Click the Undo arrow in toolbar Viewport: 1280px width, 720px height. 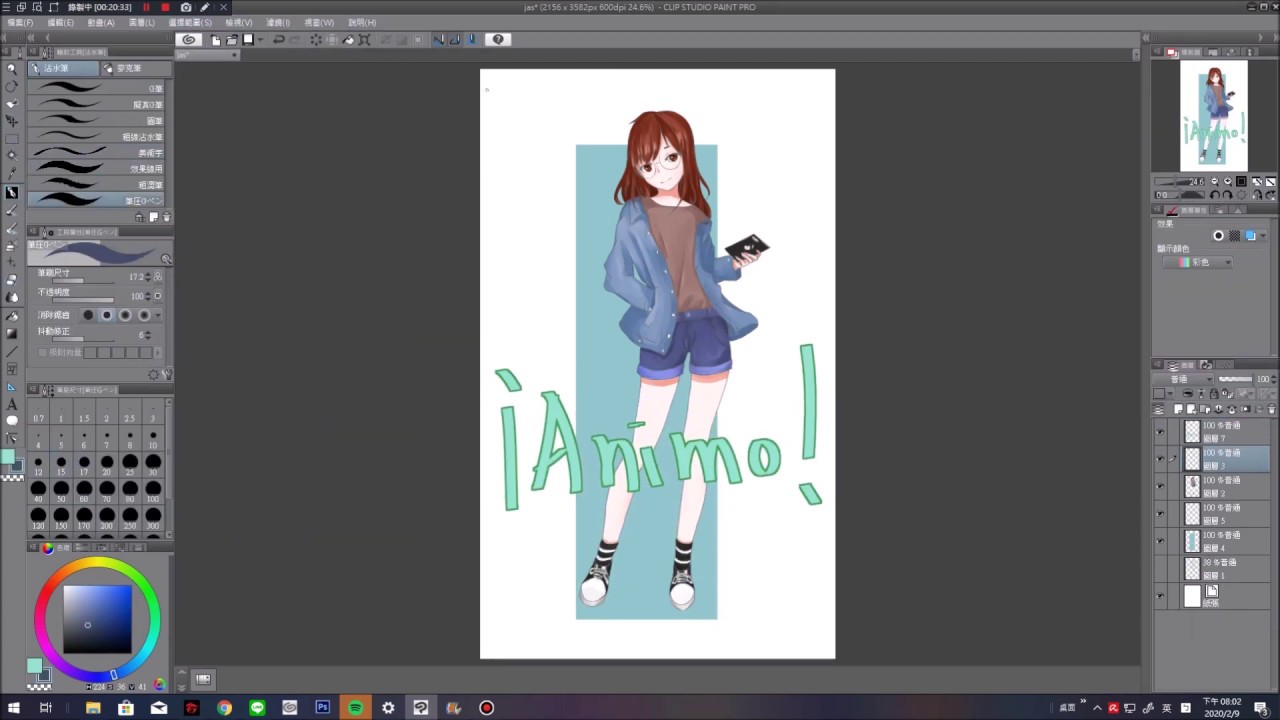(279, 40)
